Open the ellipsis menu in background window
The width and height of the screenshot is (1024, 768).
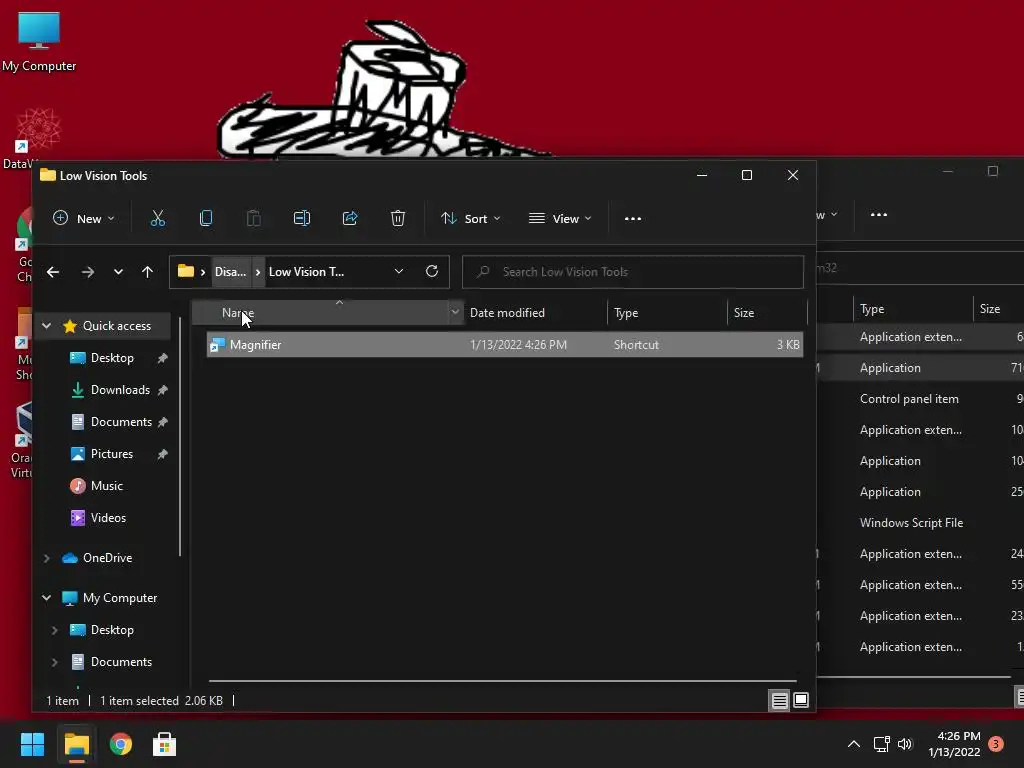point(879,214)
